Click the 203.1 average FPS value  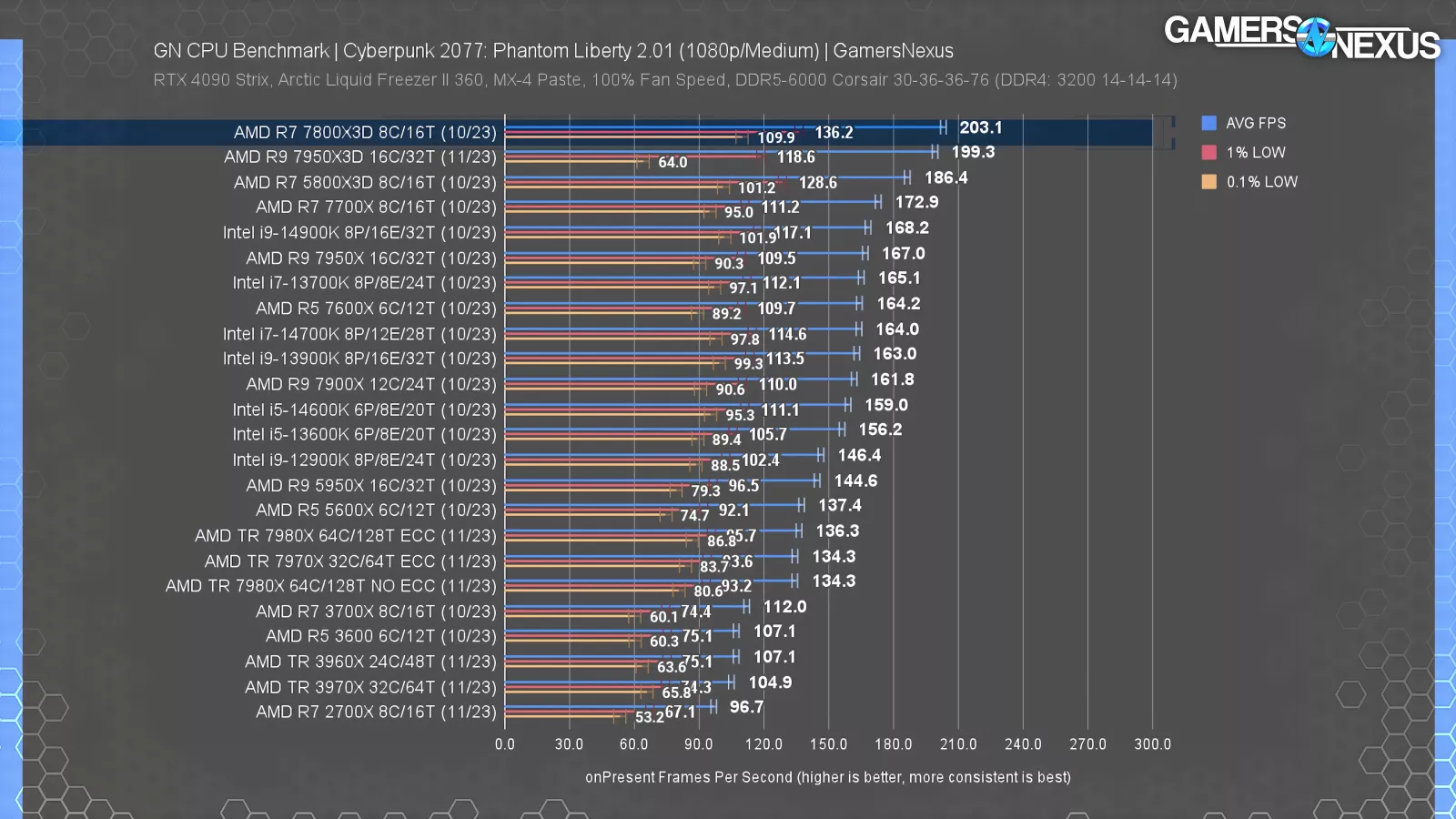point(980,127)
